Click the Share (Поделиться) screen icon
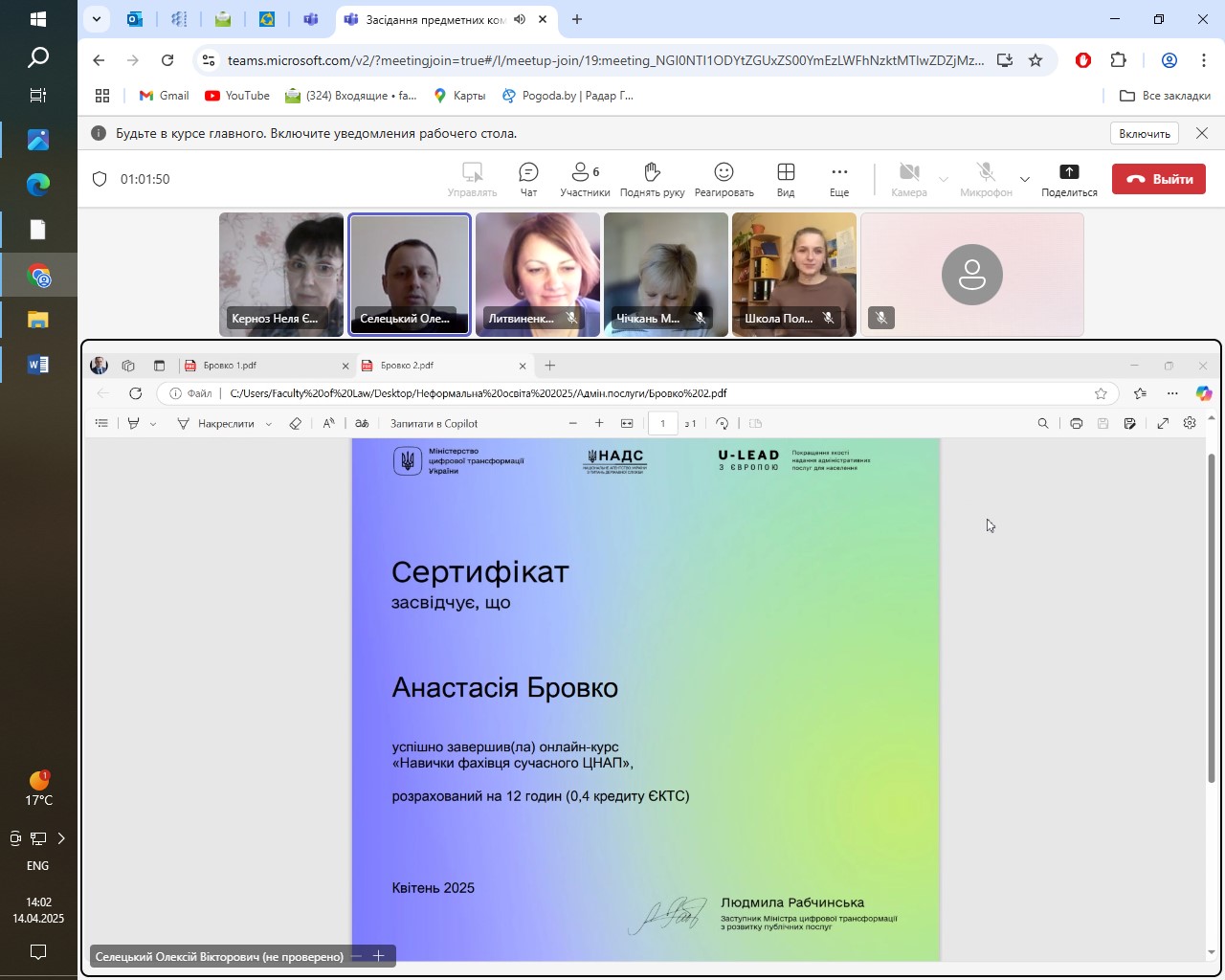1225x980 pixels. (x=1069, y=179)
